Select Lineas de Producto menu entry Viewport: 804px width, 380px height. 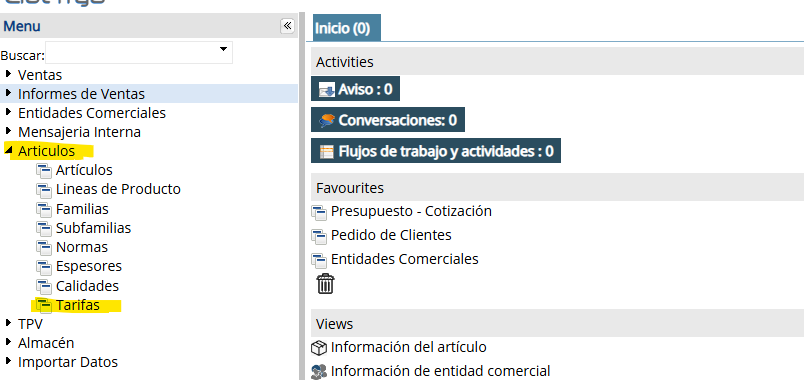[118, 189]
